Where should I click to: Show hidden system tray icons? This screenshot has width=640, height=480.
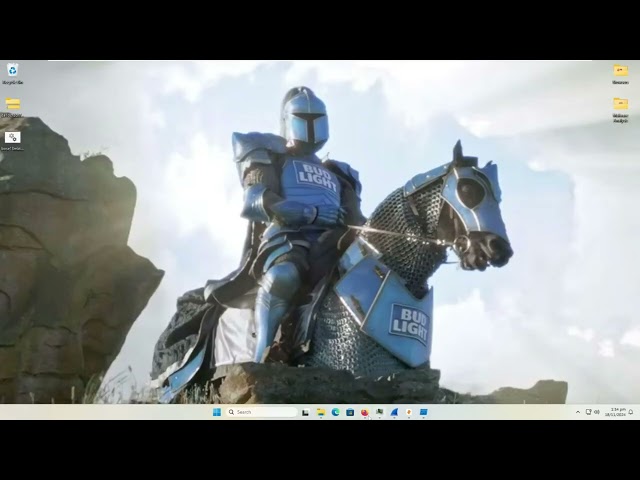tap(578, 412)
